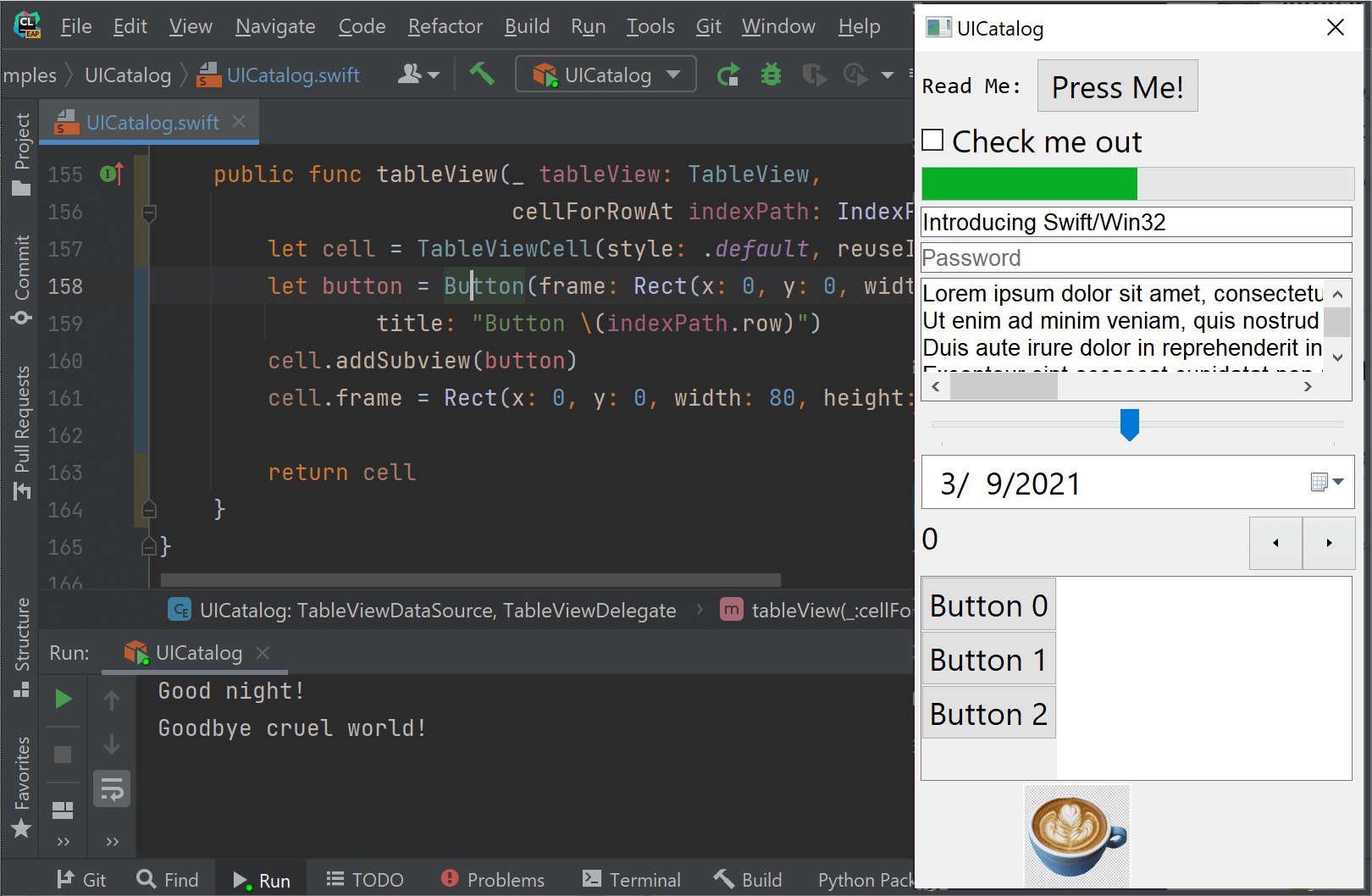Click Button 2 in the table view
This screenshot has width=1372, height=896.
[988, 713]
